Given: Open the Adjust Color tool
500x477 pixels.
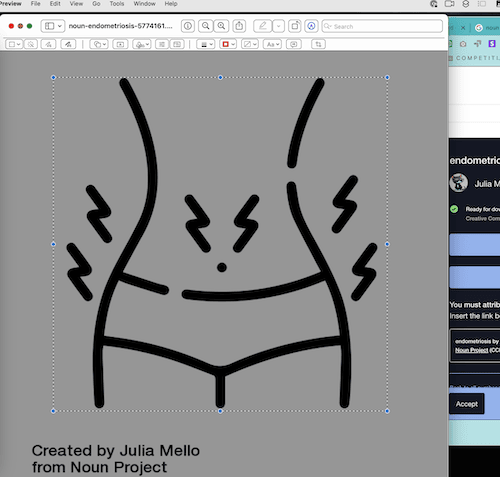Looking at the screenshot, I should click(x=162, y=44).
